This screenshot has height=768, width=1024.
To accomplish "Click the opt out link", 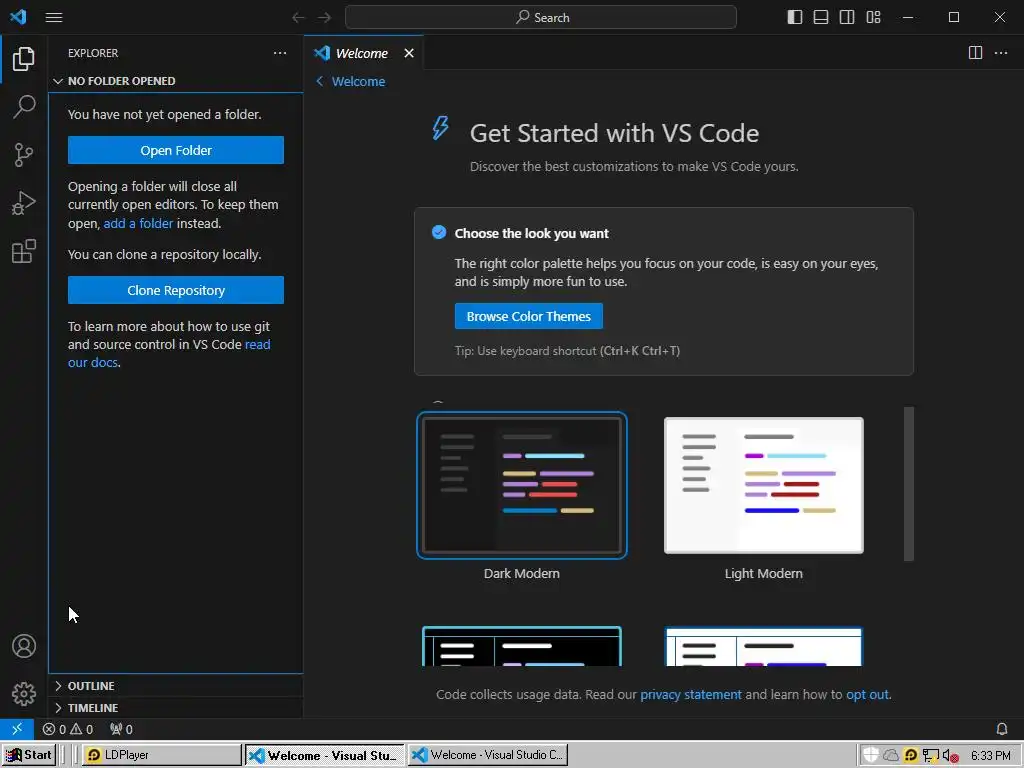I will coord(867,694).
